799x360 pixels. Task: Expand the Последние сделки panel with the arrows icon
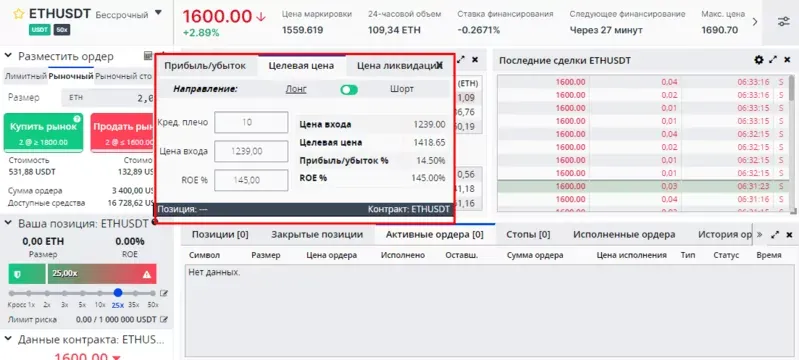pyautogui.click(x=773, y=60)
